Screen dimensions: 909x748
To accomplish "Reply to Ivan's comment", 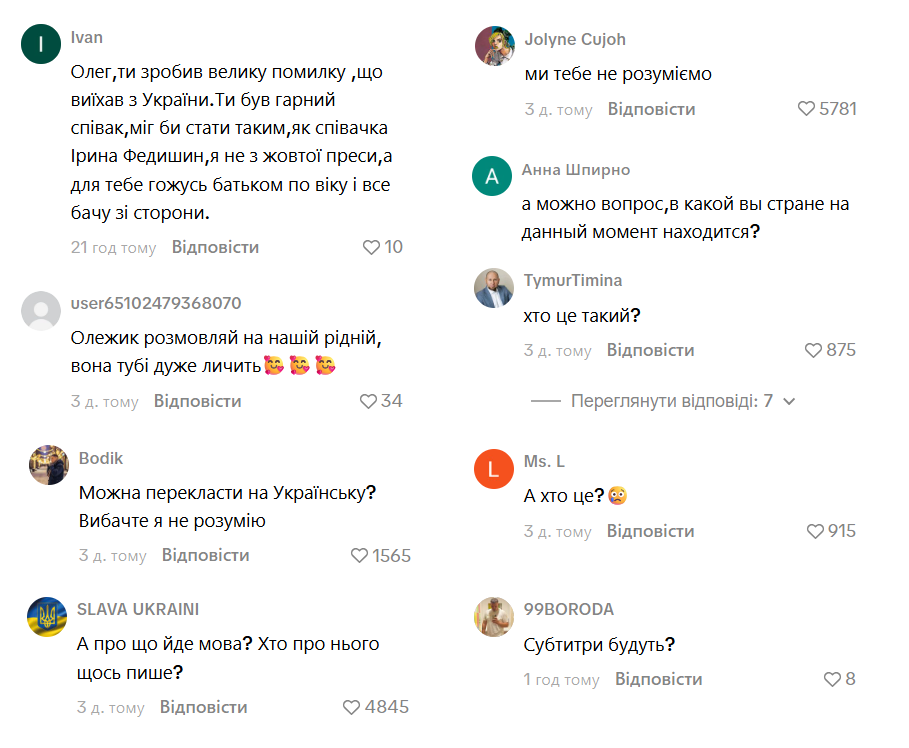I will click(215, 247).
